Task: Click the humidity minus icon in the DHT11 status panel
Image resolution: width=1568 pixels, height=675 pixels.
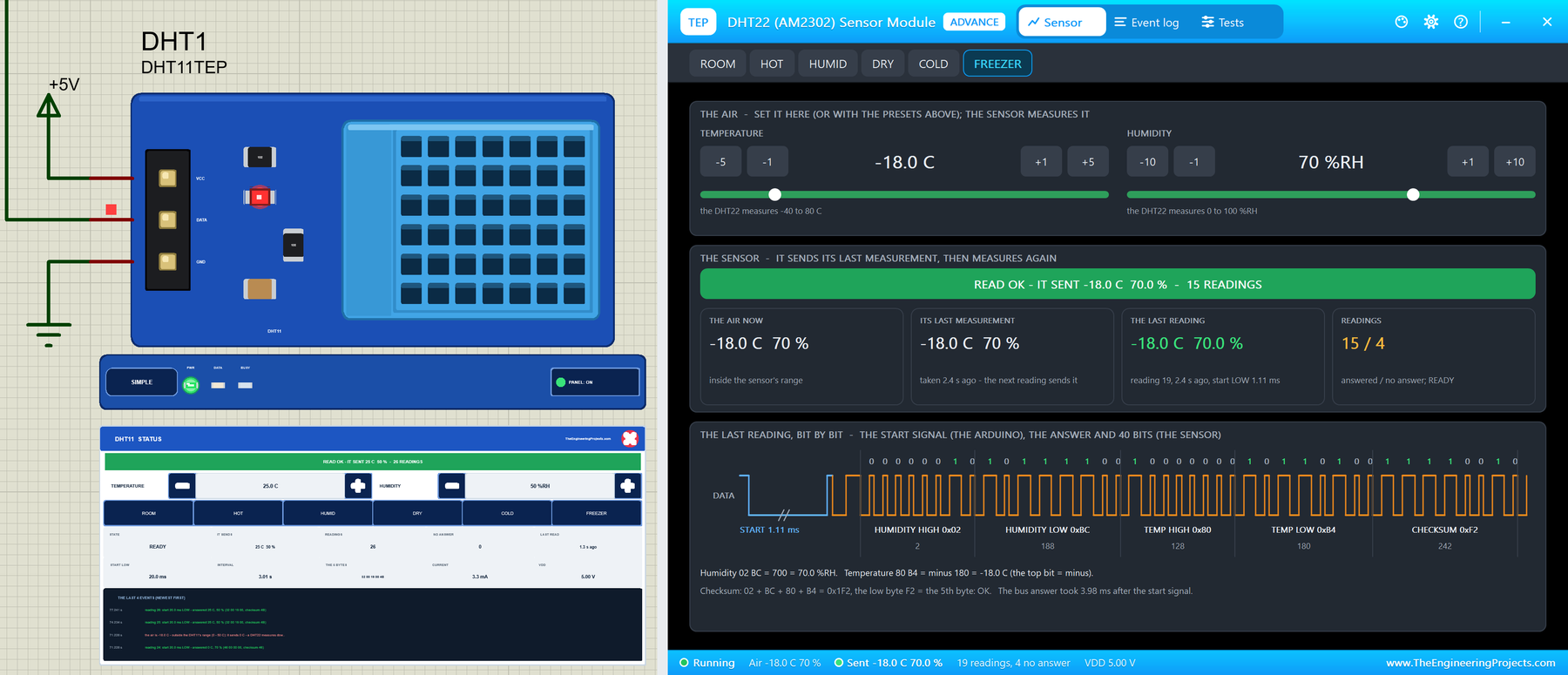Action: coord(451,485)
